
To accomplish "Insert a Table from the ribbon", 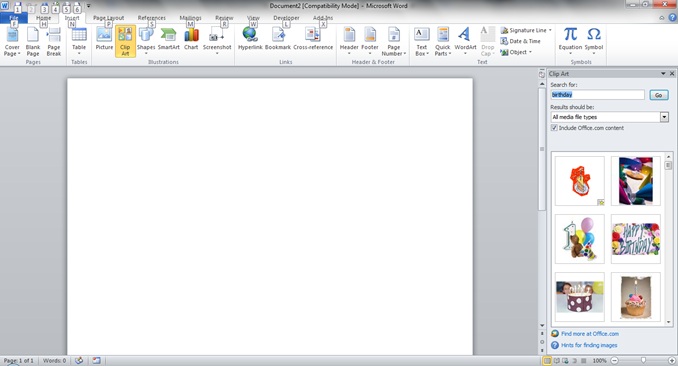I will (79, 41).
